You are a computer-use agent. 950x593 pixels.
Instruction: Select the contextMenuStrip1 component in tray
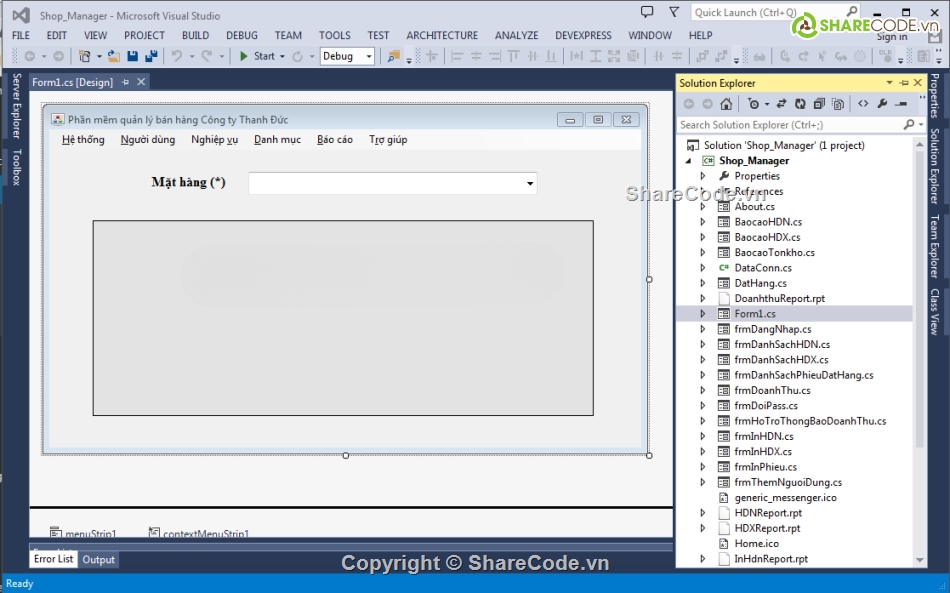coord(199,533)
